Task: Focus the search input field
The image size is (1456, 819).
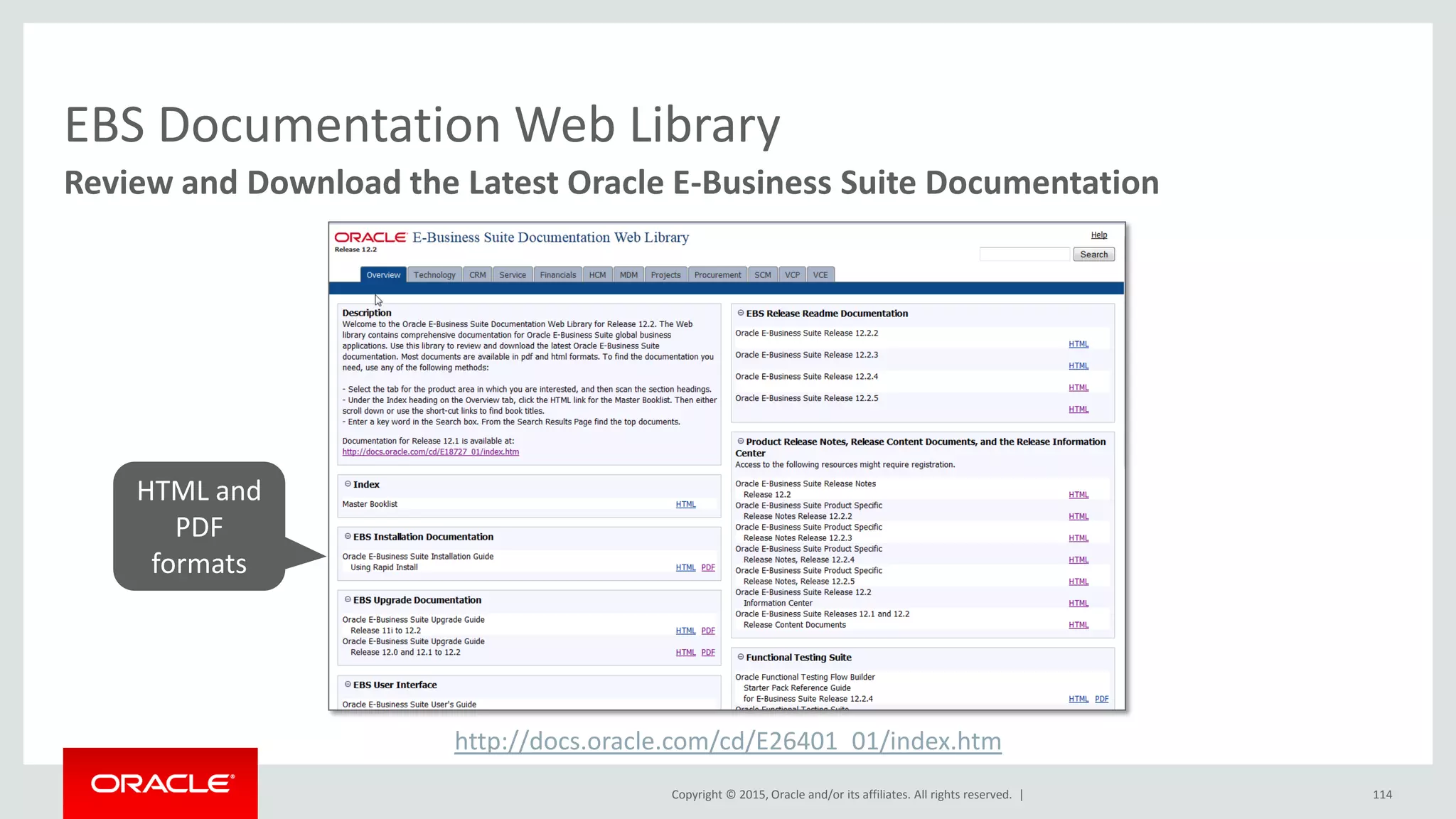Action: pos(1024,255)
